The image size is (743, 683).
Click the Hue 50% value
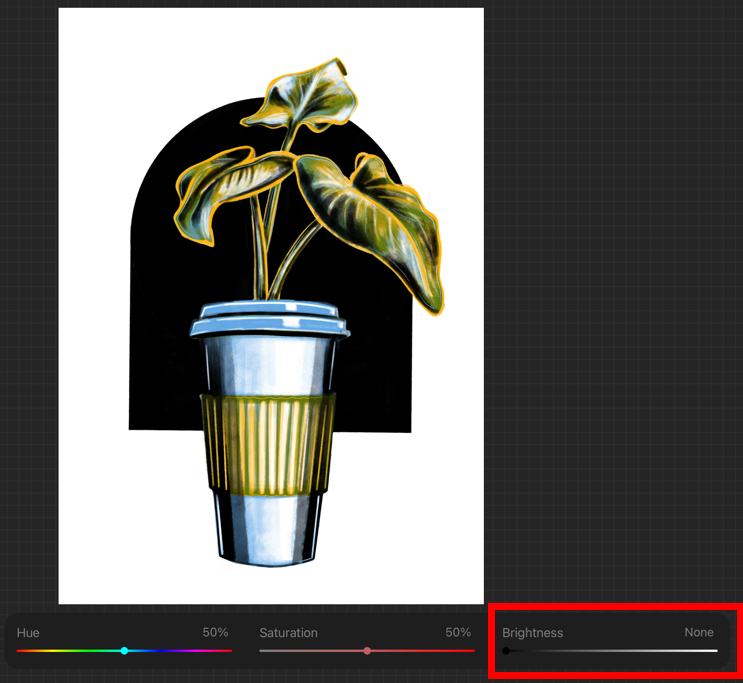click(x=215, y=633)
